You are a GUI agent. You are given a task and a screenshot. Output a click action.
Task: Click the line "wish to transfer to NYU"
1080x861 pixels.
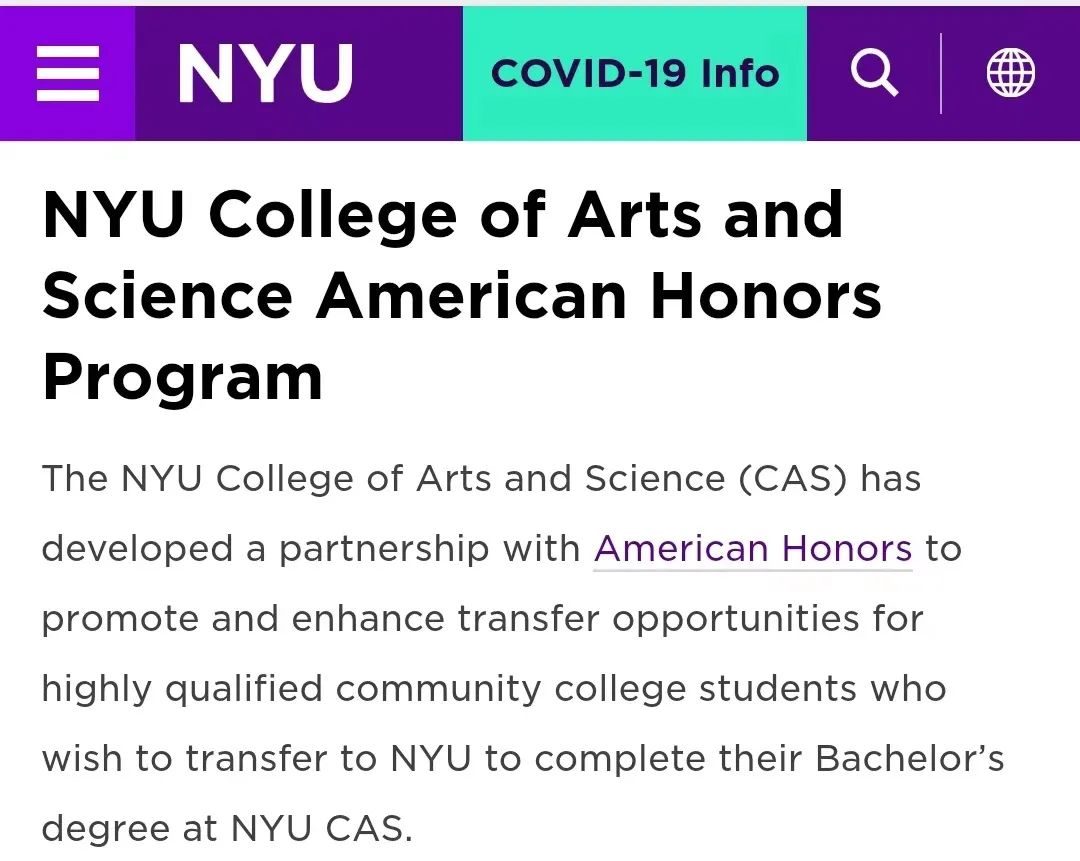[x=257, y=759]
